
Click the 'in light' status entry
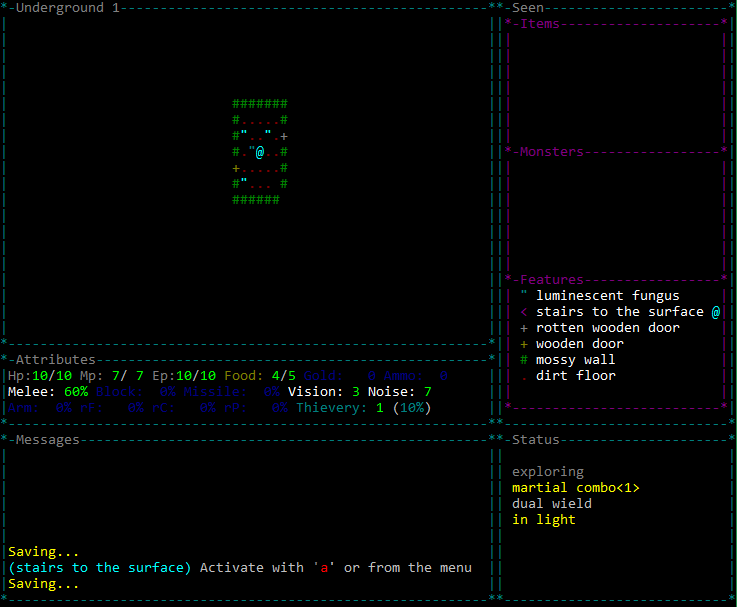[x=544, y=520]
